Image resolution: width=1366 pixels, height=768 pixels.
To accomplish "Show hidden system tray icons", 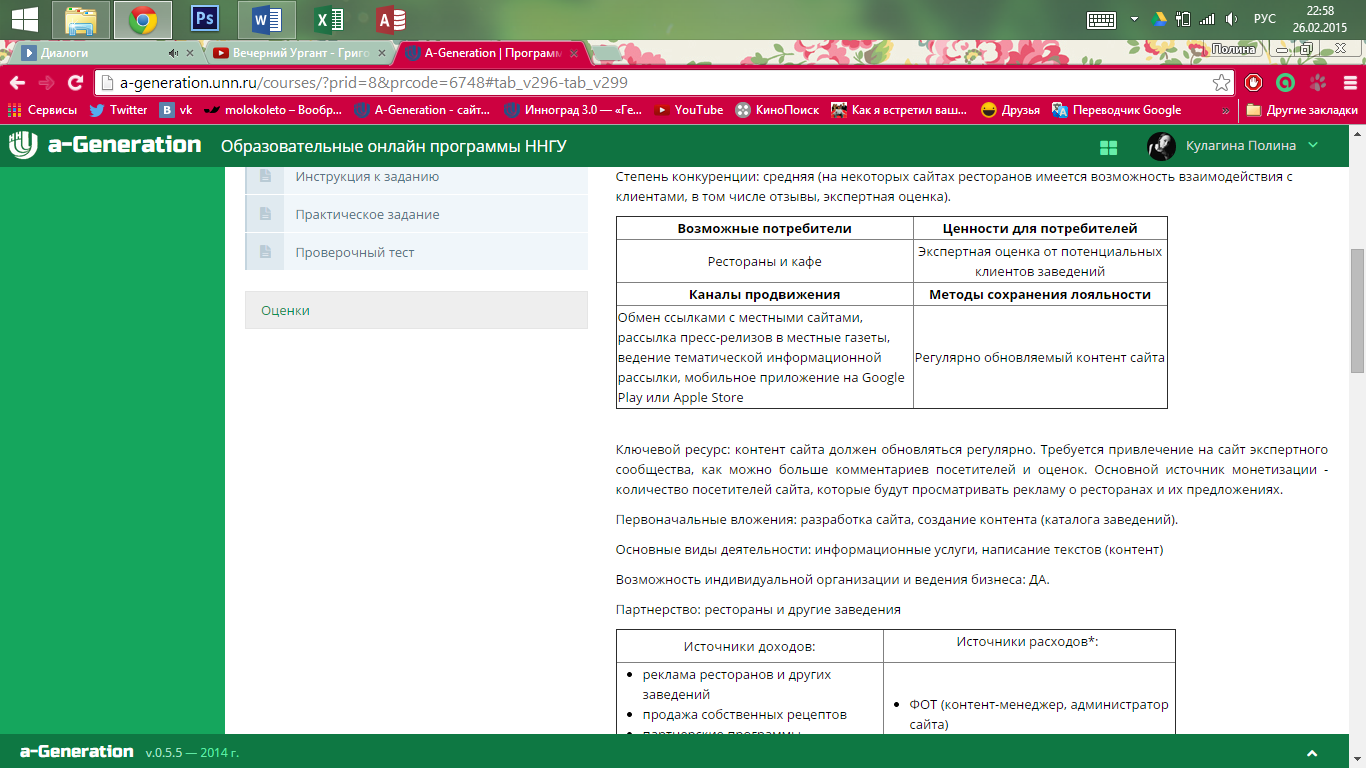I will click(x=1134, y=19).
